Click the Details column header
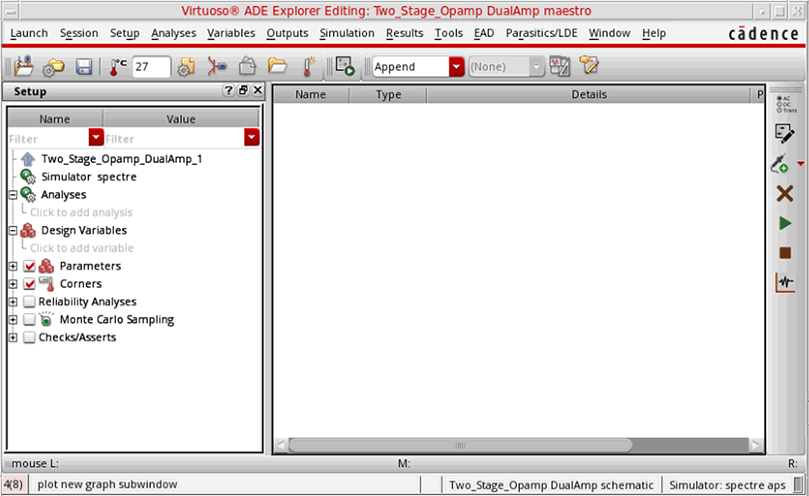The height and width of the screenshot is (496, 809). pyautogui.click(x=589, y=94)
